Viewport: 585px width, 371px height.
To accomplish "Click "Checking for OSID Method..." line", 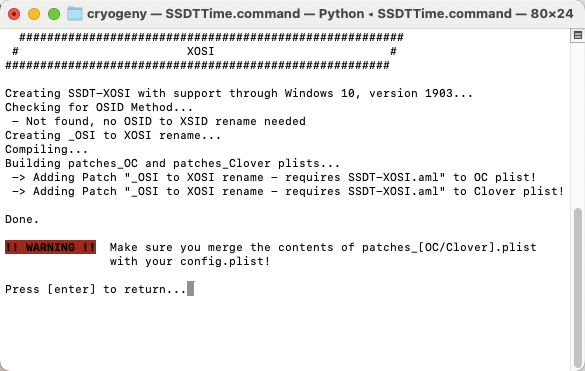I will coord(99,107).
